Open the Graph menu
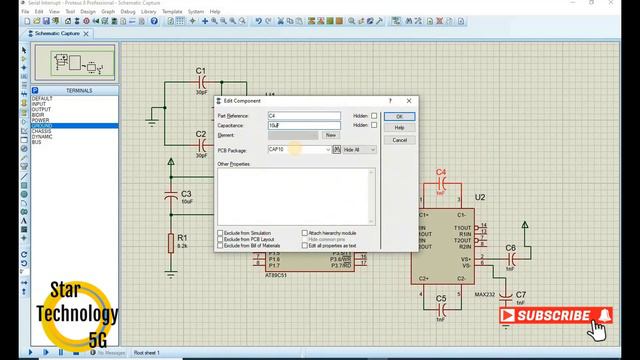This screenshot has height=360, width=640. click(x=108, y=11)
